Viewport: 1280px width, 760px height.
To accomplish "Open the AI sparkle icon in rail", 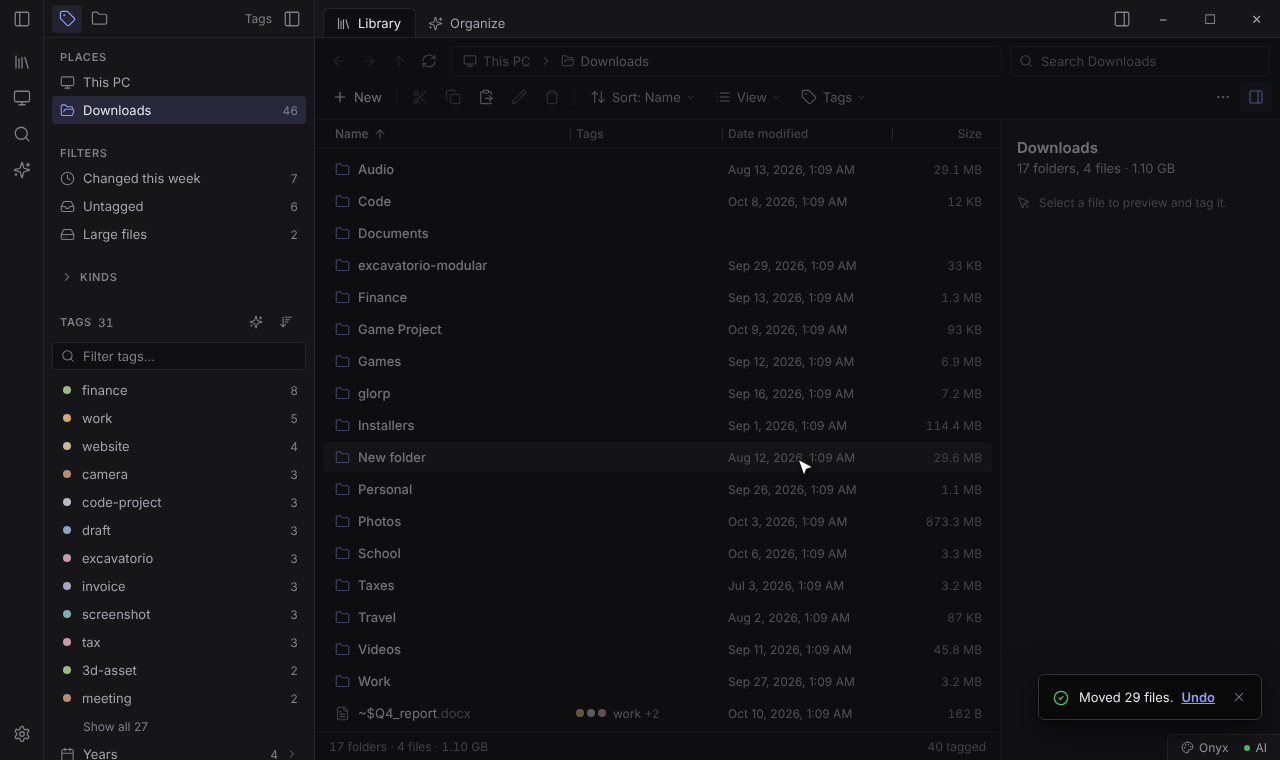I will click(22, 170).
